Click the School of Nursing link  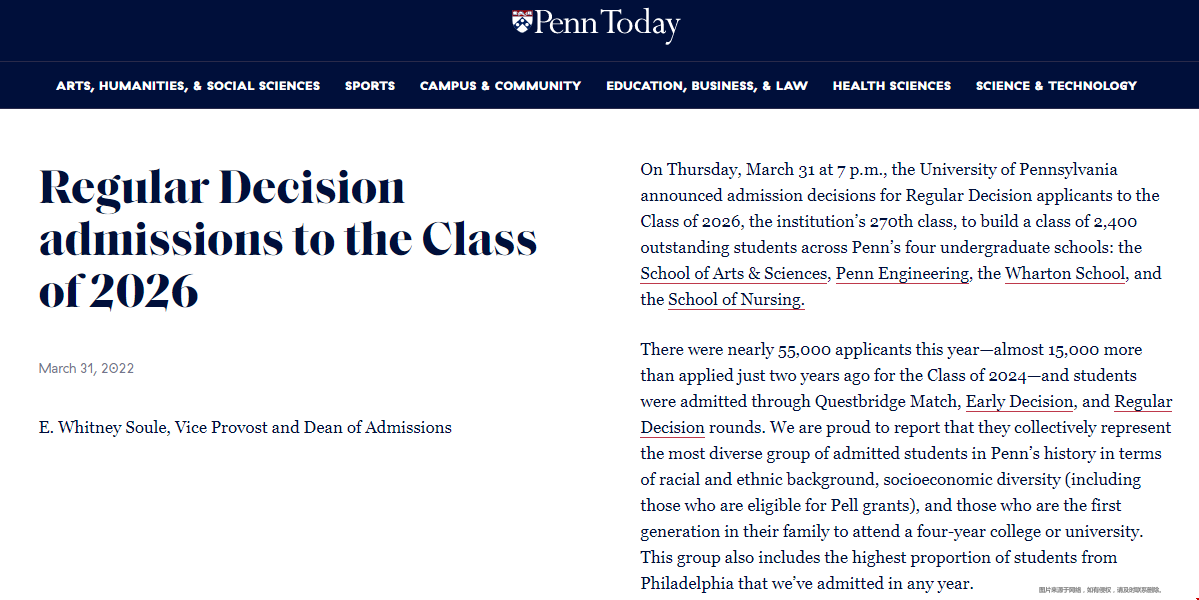click(736, 300)
